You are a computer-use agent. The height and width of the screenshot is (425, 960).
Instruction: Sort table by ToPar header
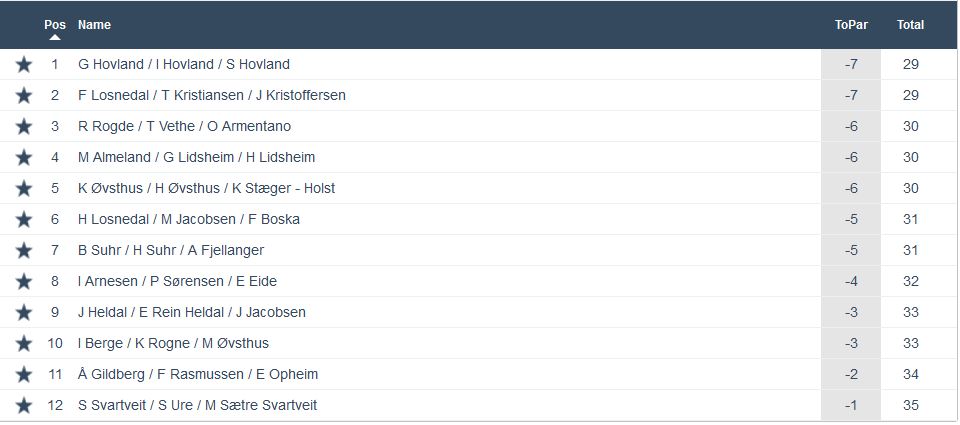[x=850, y=24]
